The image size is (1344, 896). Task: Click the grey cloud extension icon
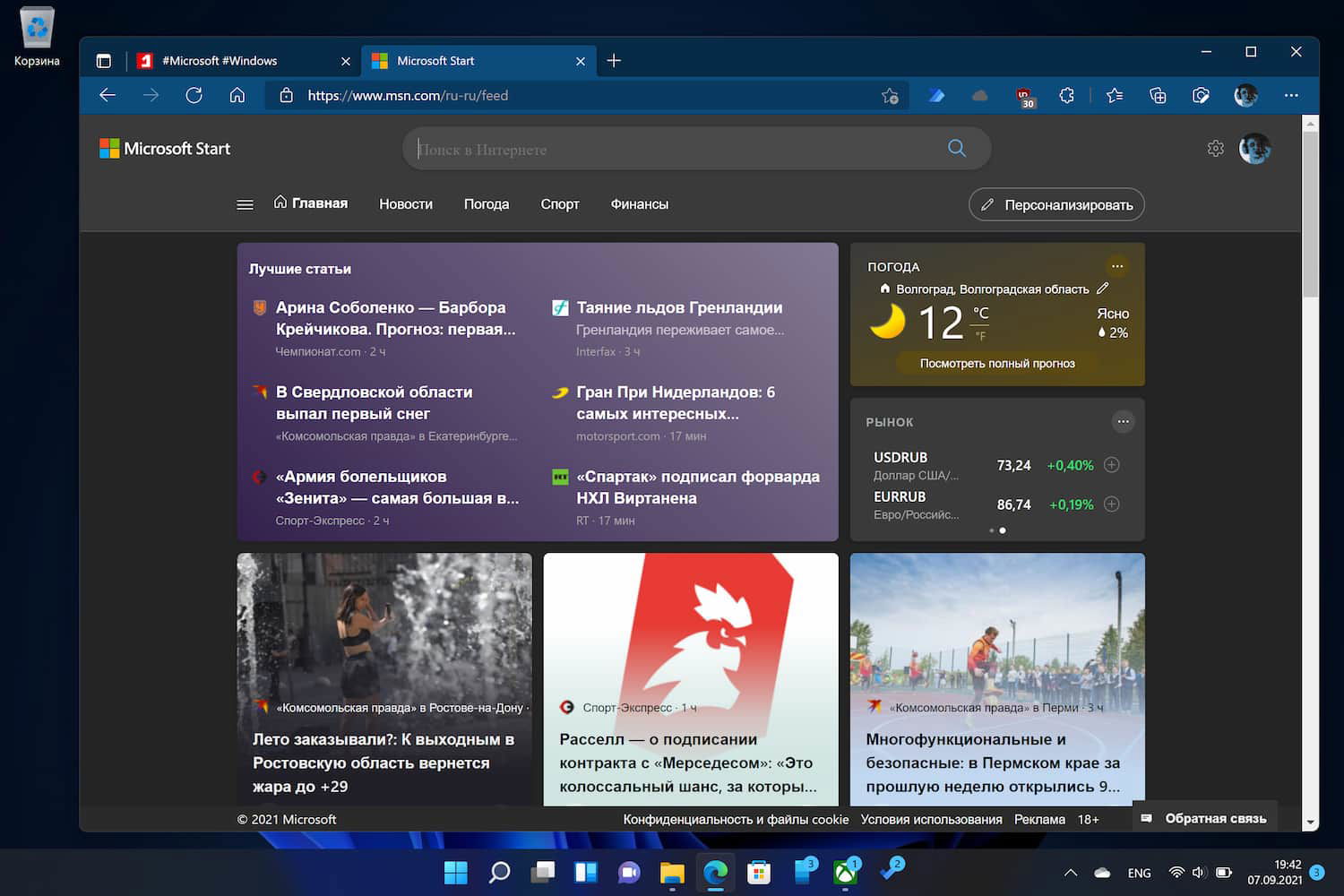pos(980,96)
